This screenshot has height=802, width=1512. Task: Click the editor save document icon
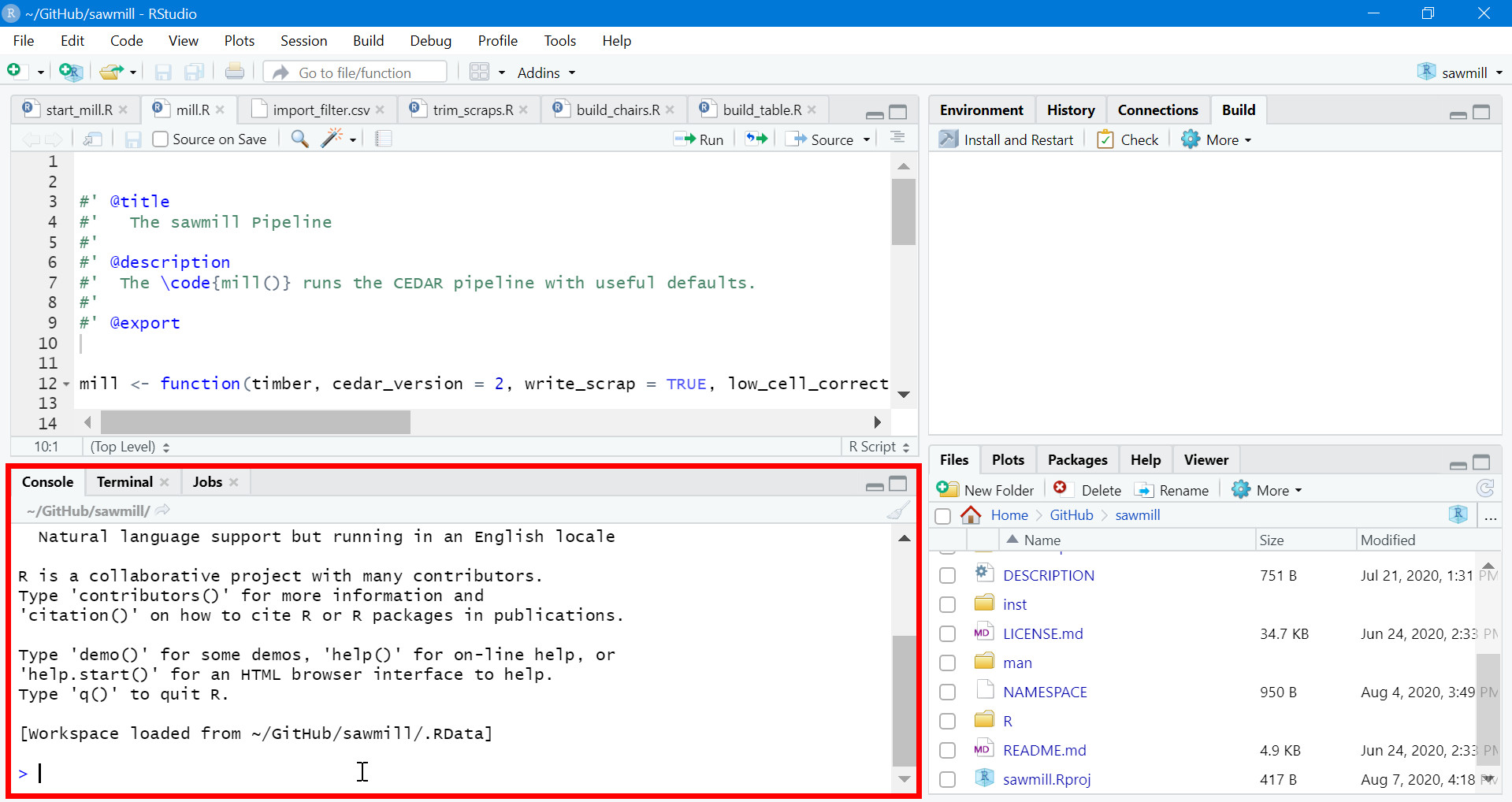point(133,139)
